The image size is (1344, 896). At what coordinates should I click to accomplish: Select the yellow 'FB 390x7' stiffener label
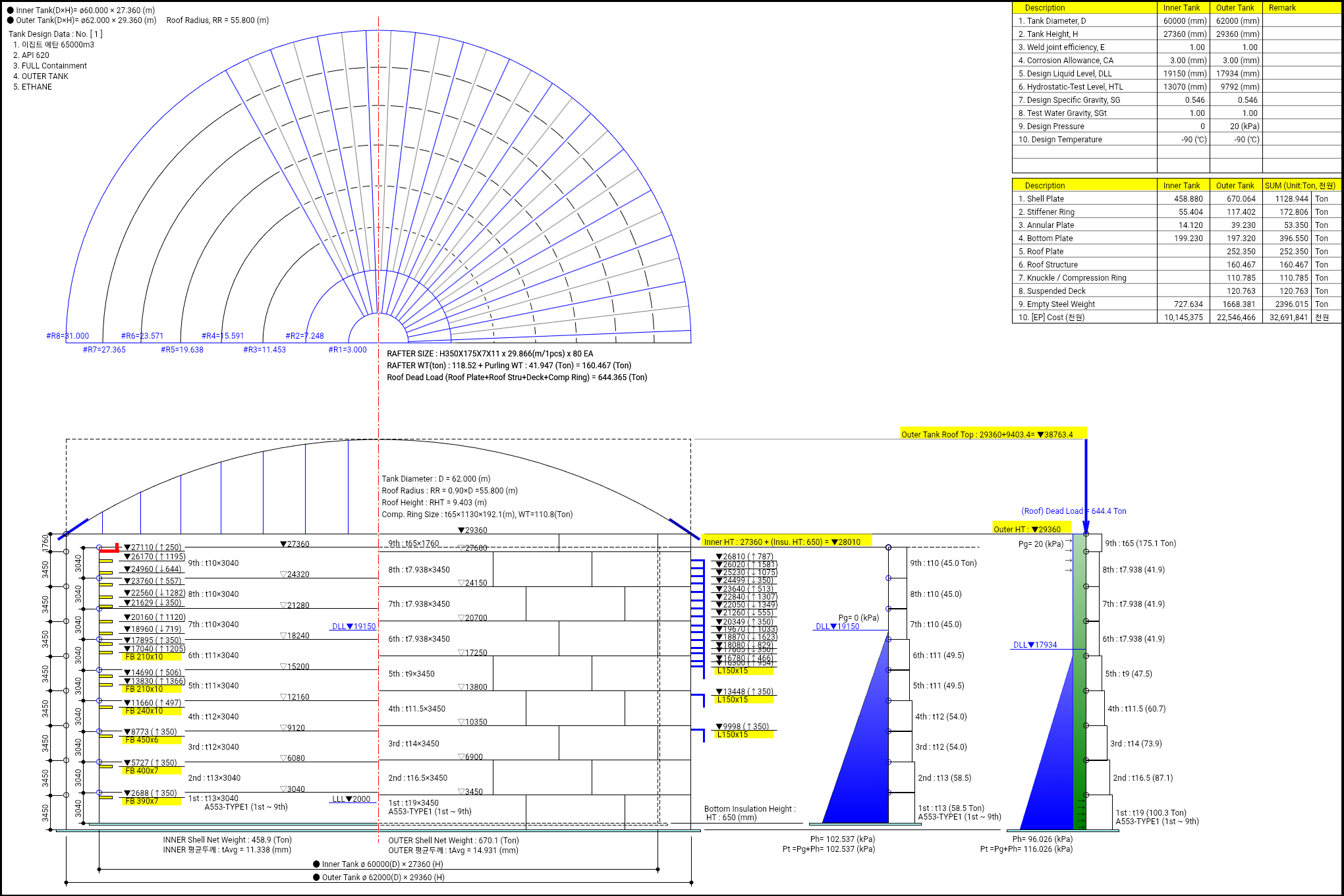coord(152,801)
